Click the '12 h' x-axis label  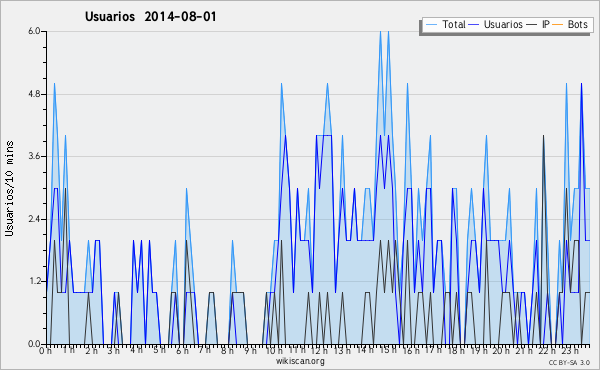click(x=320, y=351)
